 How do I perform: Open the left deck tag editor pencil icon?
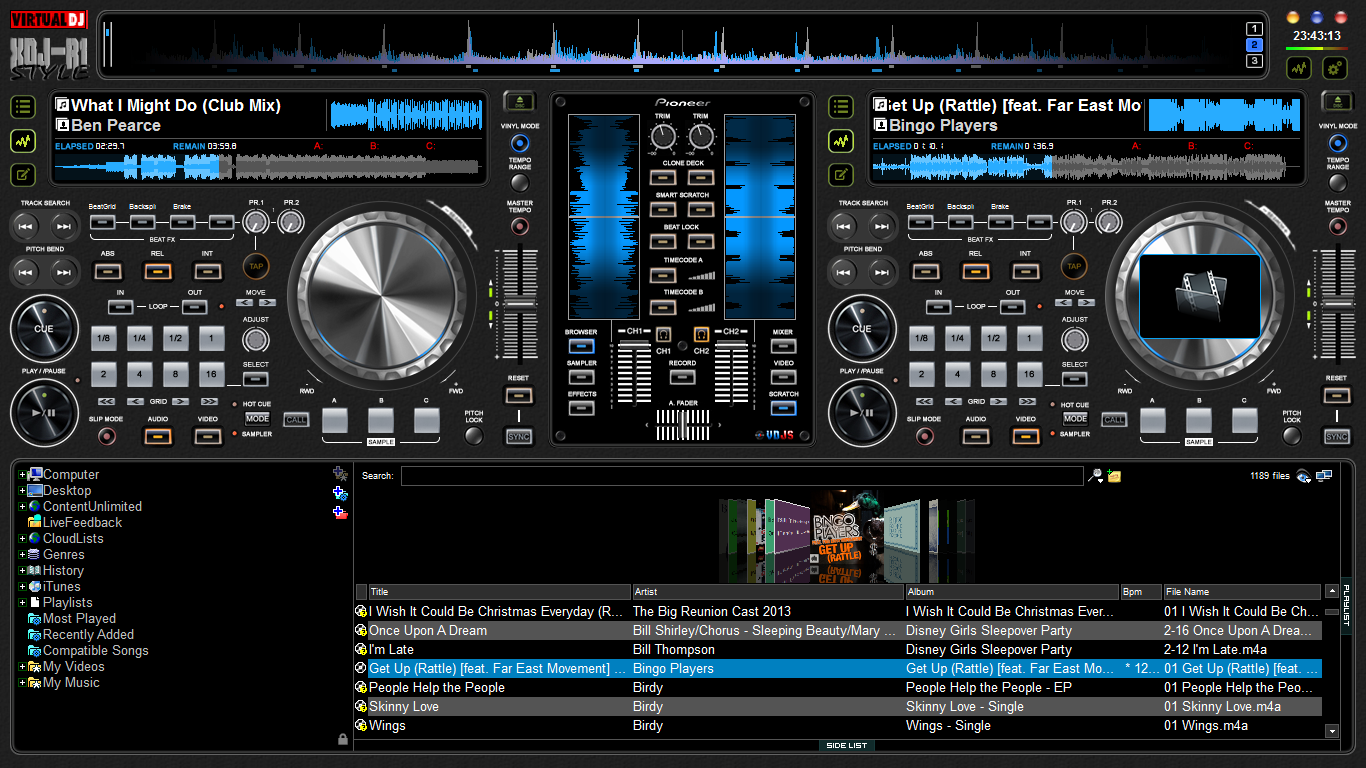(23, 175)
